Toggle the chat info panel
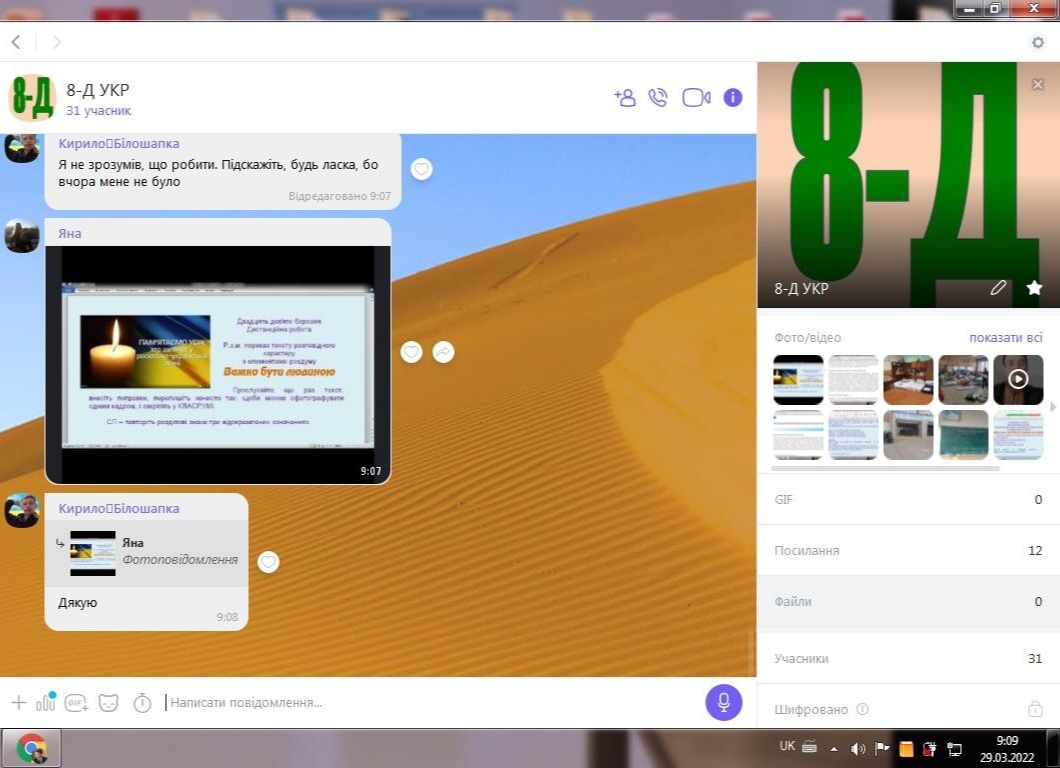The height and width of the screenshot is (768, 1060). coord(733,98)
